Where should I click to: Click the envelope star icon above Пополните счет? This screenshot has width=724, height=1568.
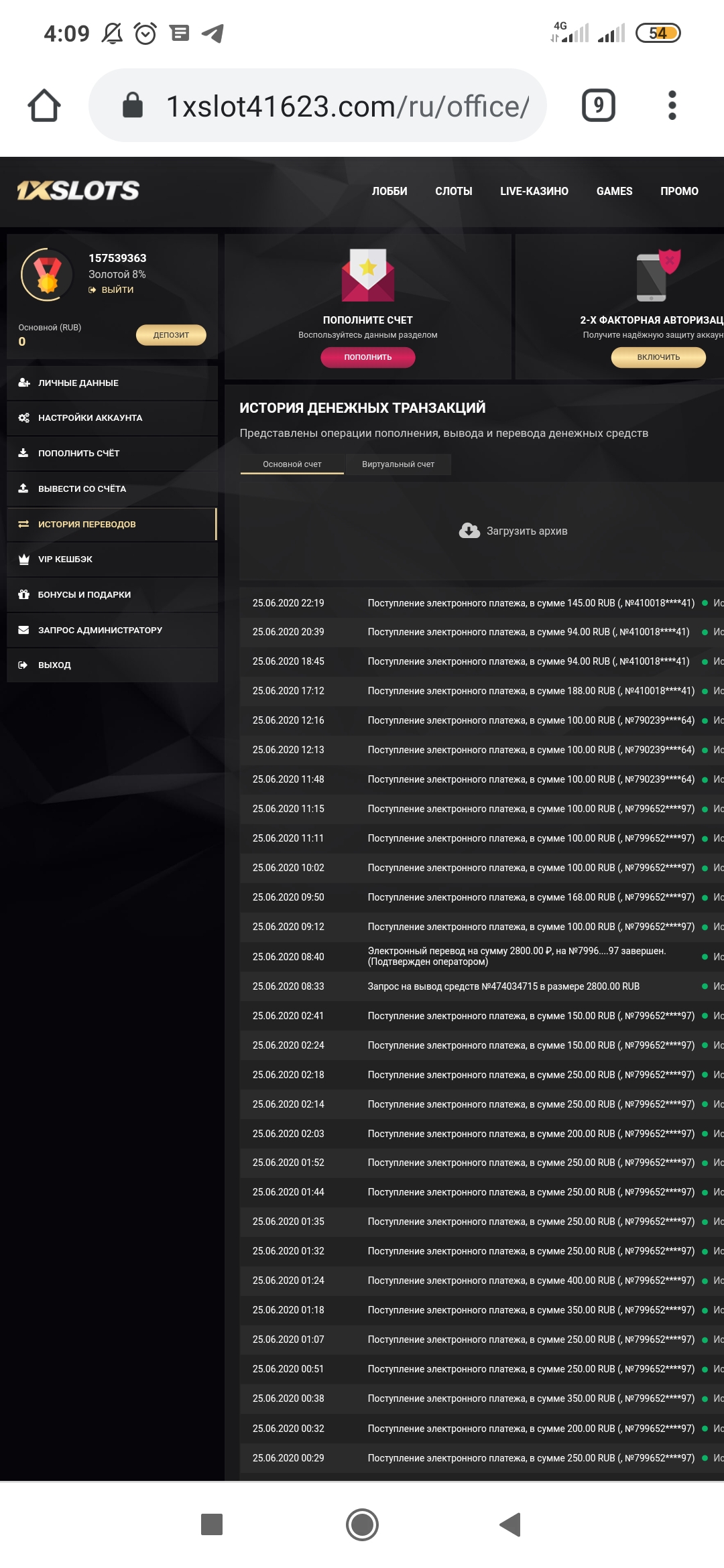368,275
